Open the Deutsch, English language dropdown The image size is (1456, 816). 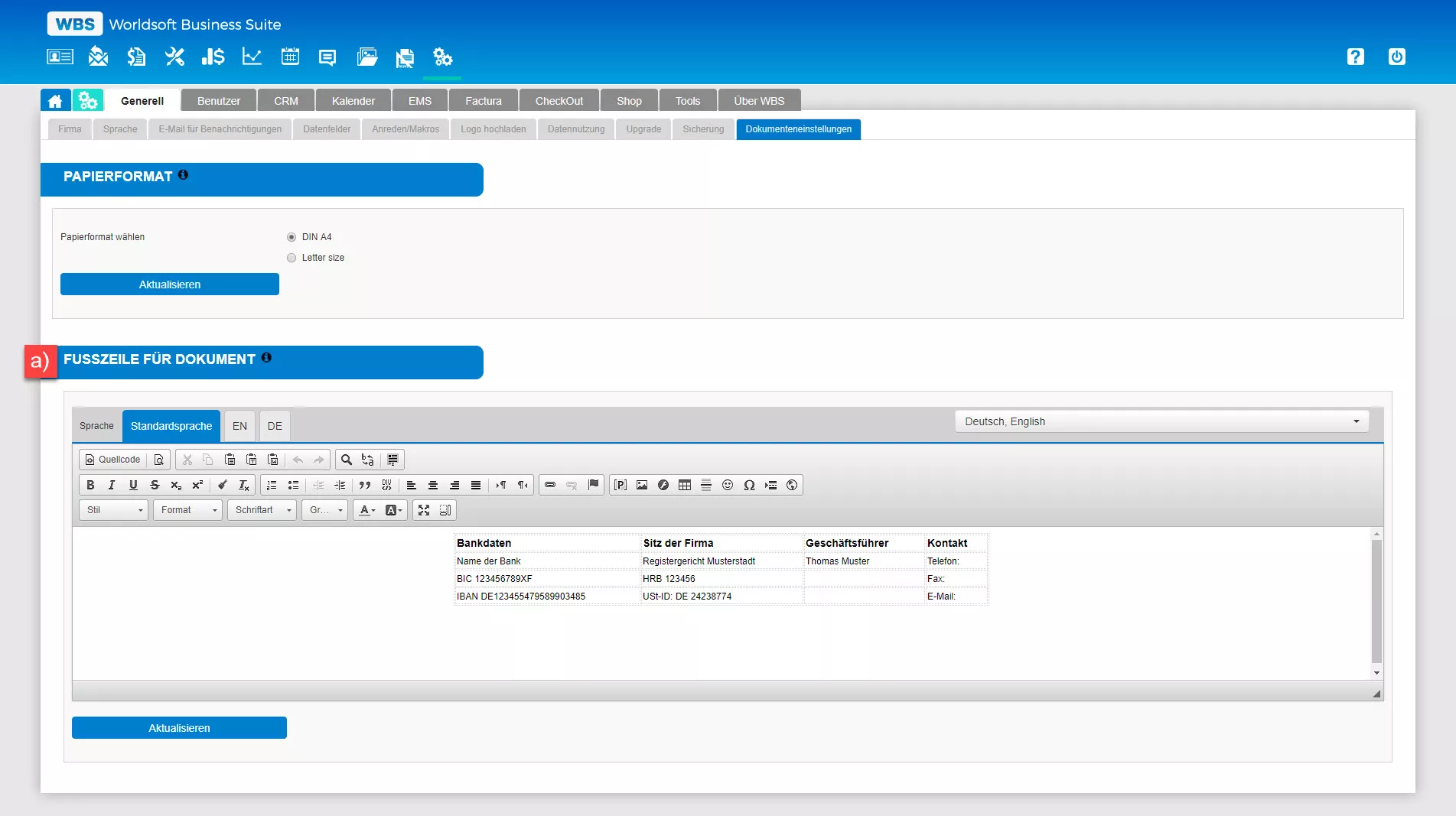[1161, 421]
